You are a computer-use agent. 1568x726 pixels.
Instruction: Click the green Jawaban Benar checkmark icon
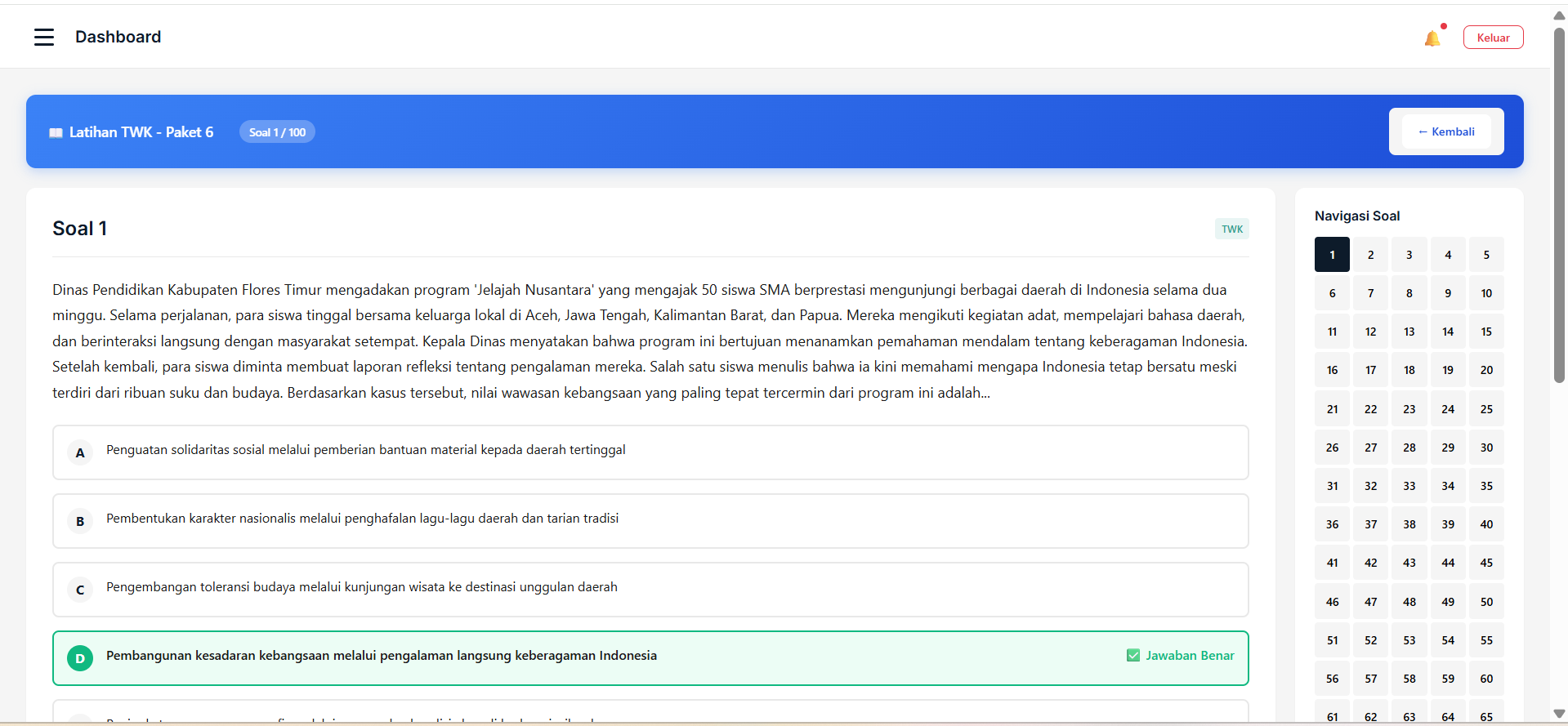1133,655
